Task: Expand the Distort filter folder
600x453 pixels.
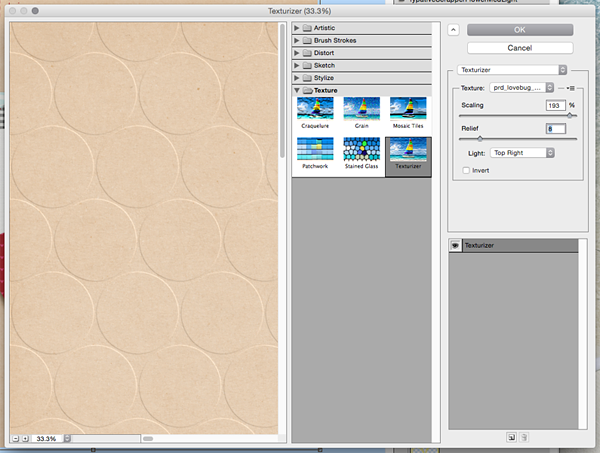Action: (x=297, y=53)
